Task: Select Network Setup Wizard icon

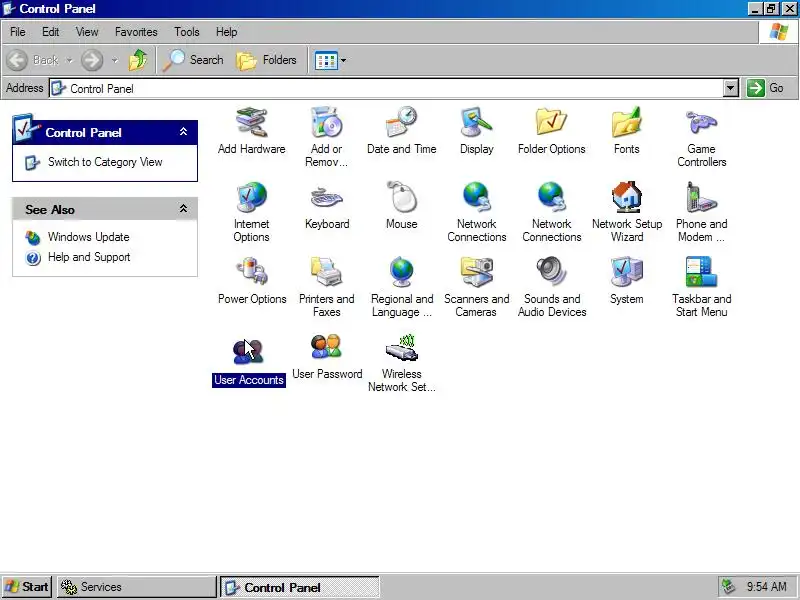Action: [627, 197]
